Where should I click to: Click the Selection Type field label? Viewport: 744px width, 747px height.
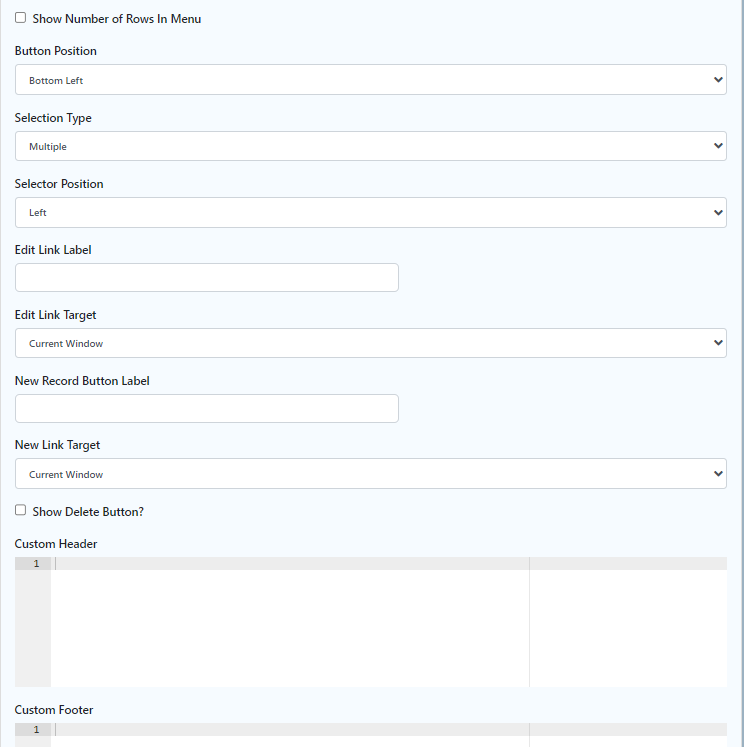(x=53, y=118)
